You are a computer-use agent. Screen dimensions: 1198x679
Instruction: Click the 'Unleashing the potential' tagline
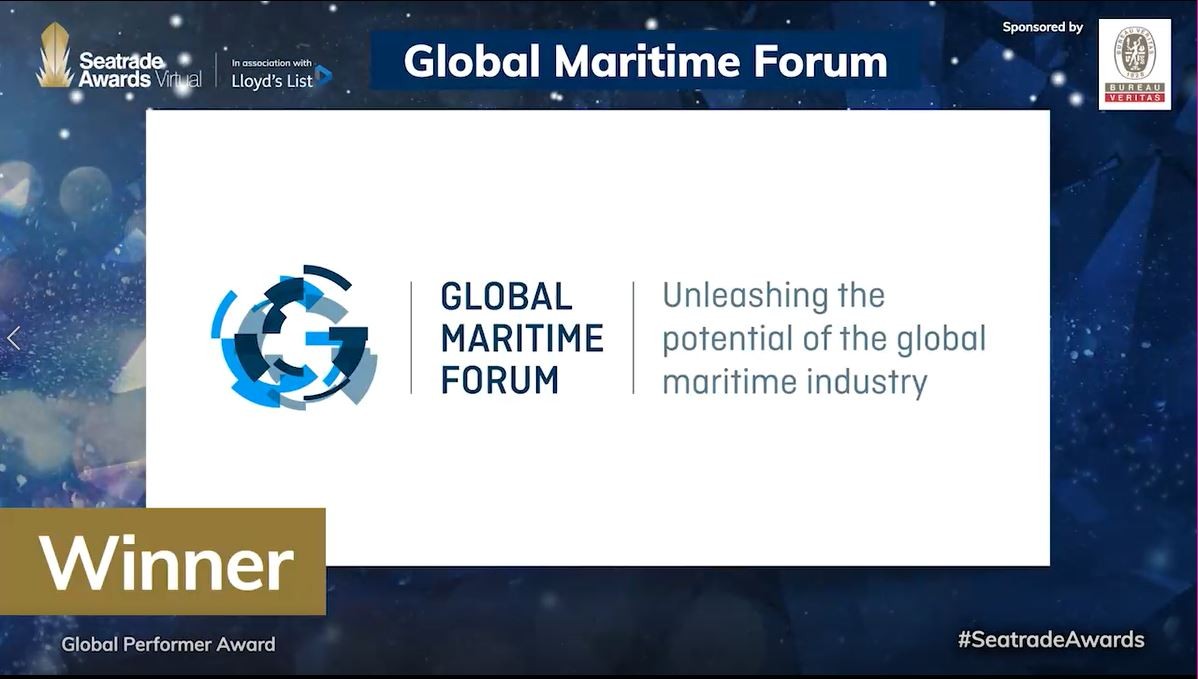coord(824,338)
